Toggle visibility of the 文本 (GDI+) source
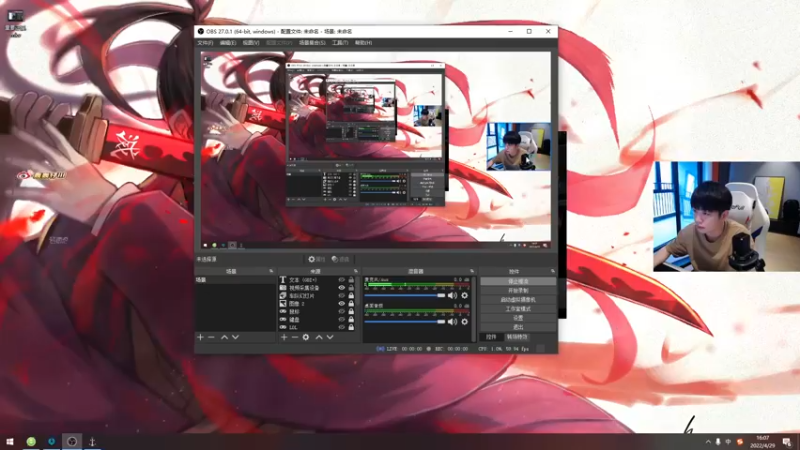The width and height of the screenshot is (800, 450). pos(342,280)
